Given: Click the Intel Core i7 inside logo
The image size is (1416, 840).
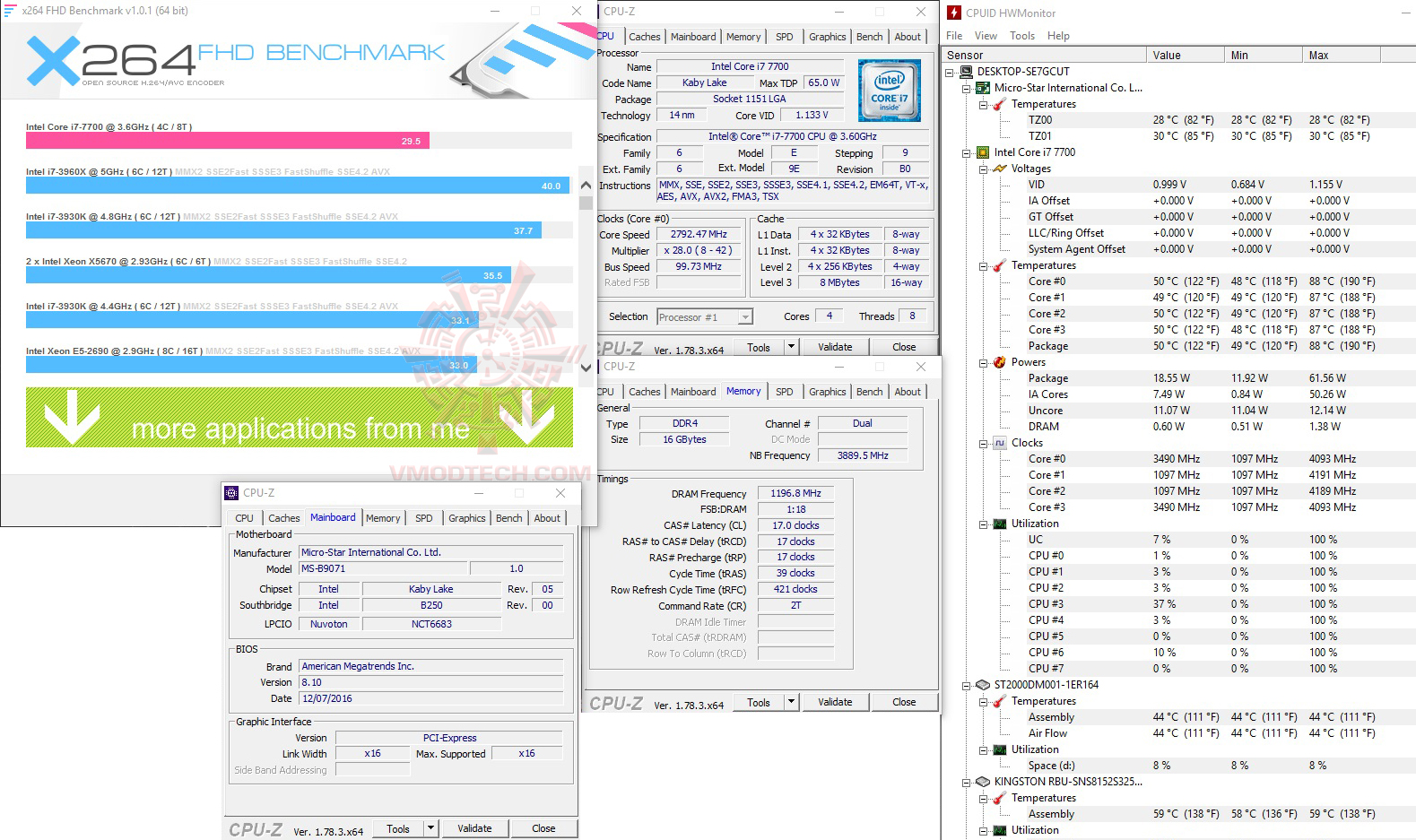Looking at the screenshot, I should (889, 91).
